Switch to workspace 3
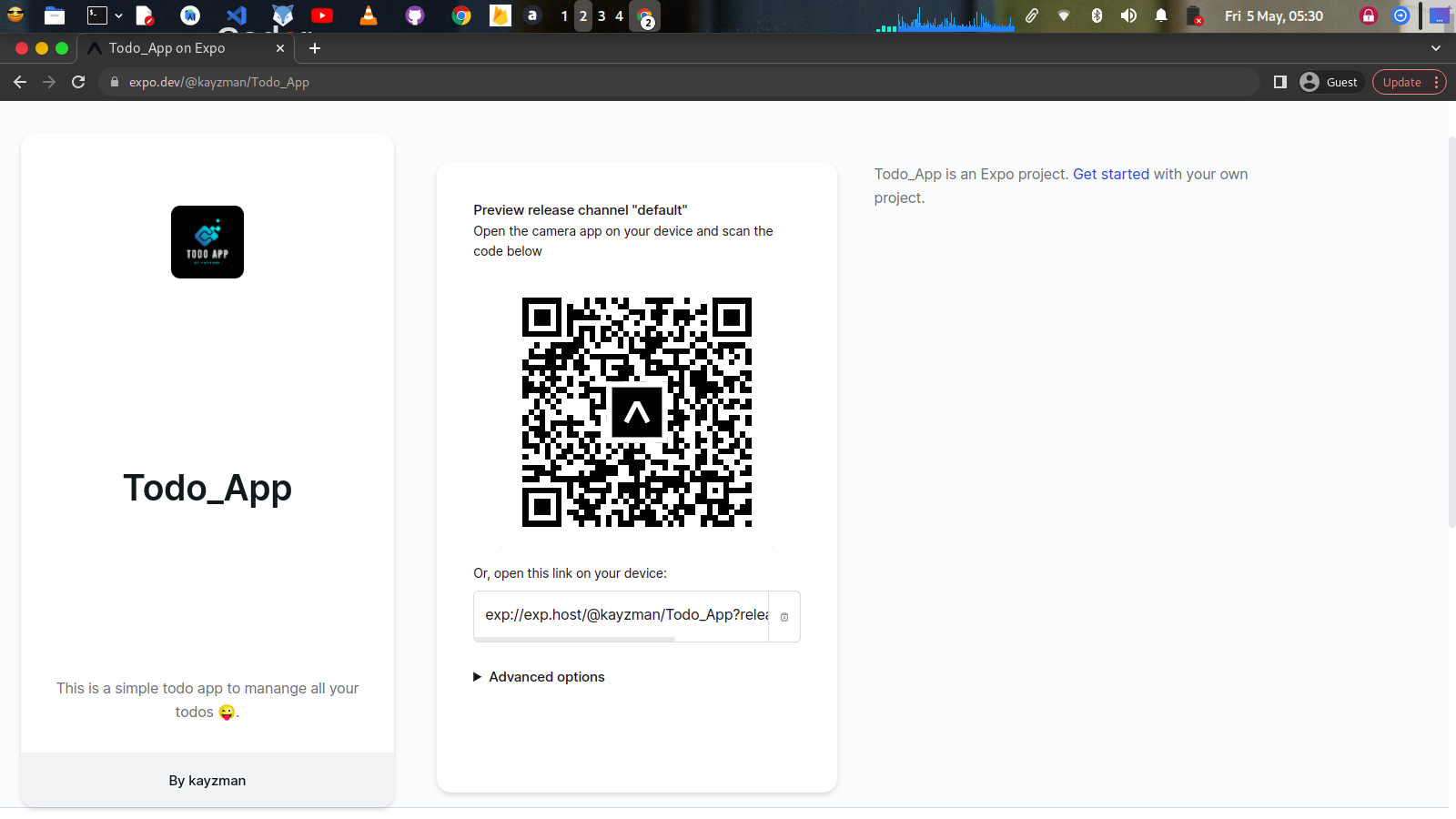 (602, 16)
